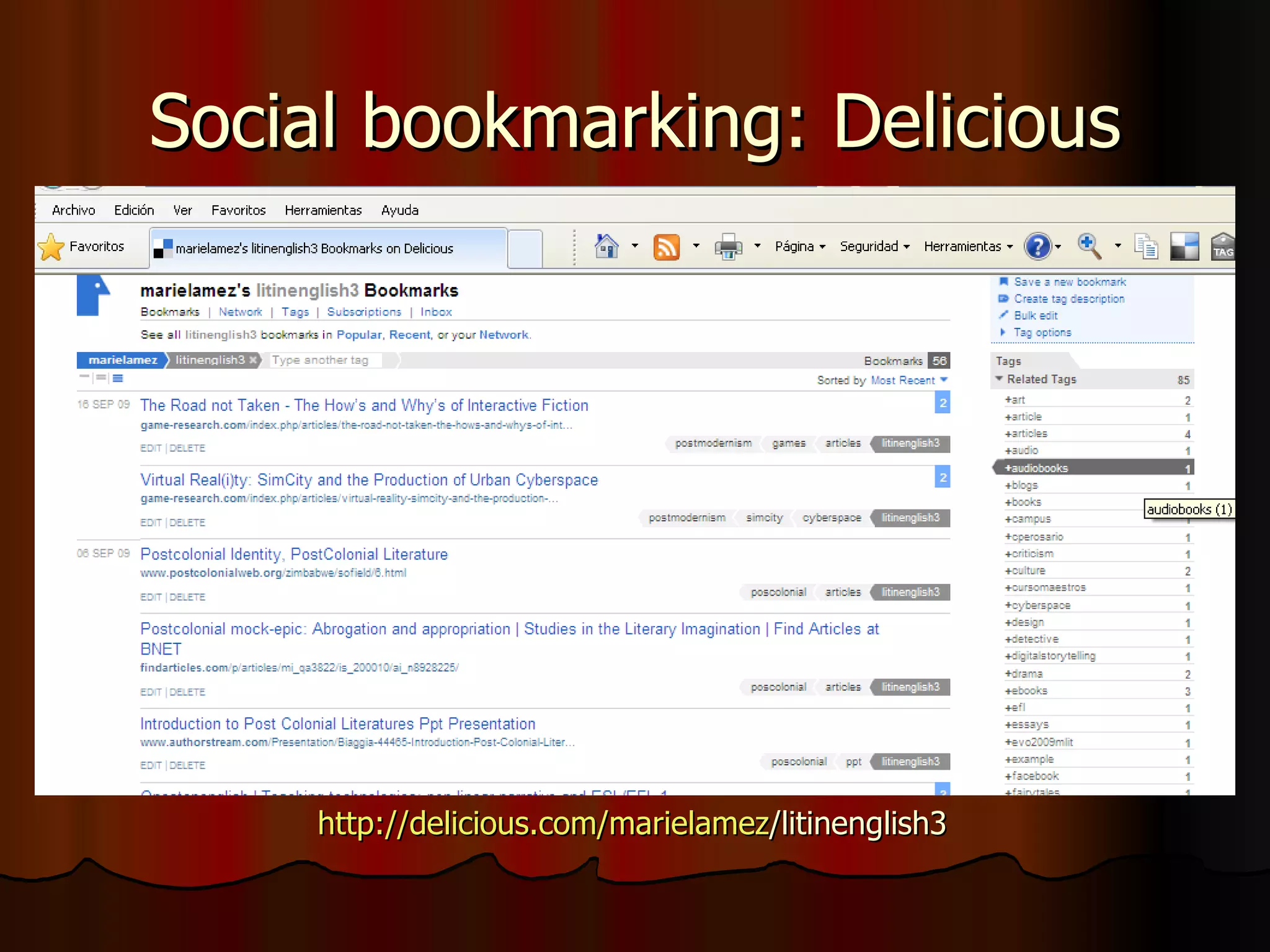Click the Popular link

(359, 335)
